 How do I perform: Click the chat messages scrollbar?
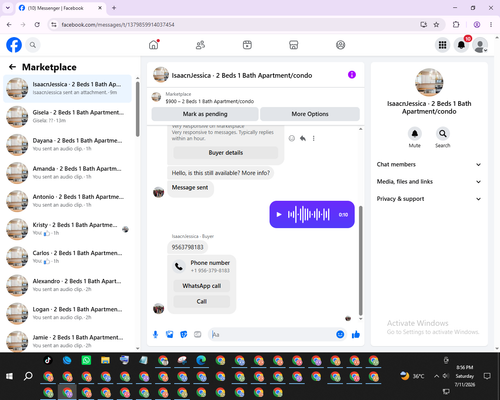360,260
